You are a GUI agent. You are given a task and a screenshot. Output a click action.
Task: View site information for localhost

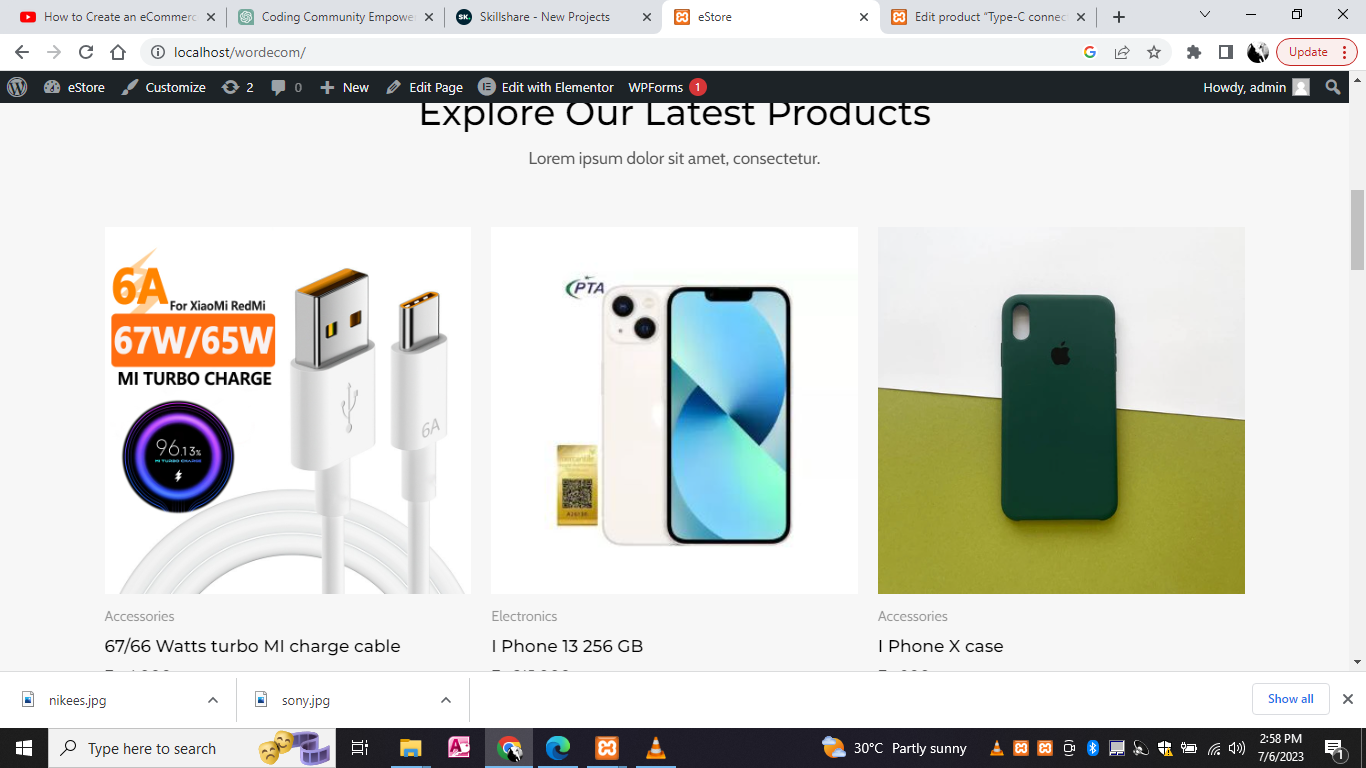point(157,52)
